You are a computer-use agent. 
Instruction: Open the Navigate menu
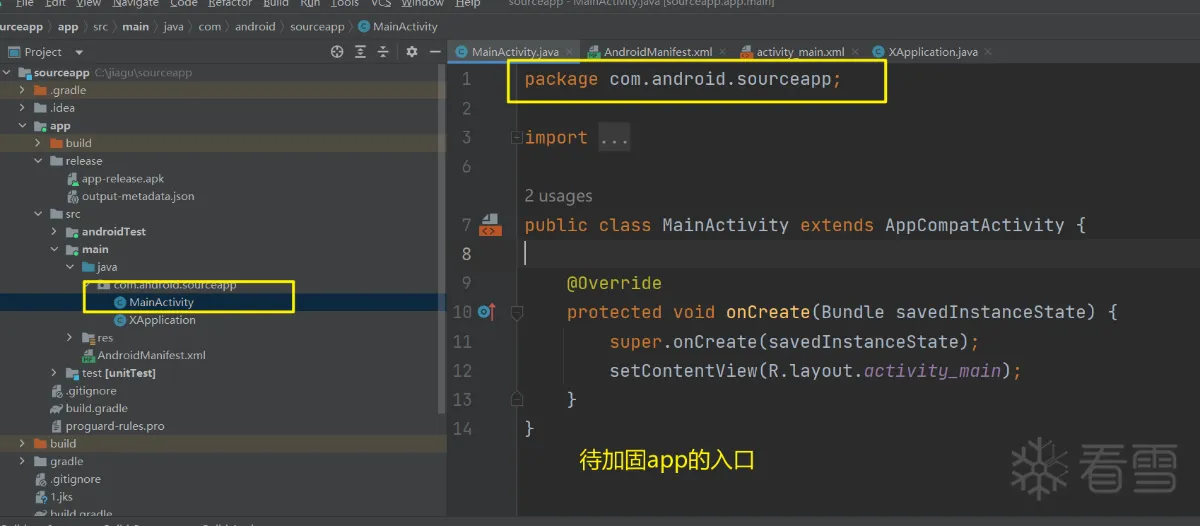point(135,3)
